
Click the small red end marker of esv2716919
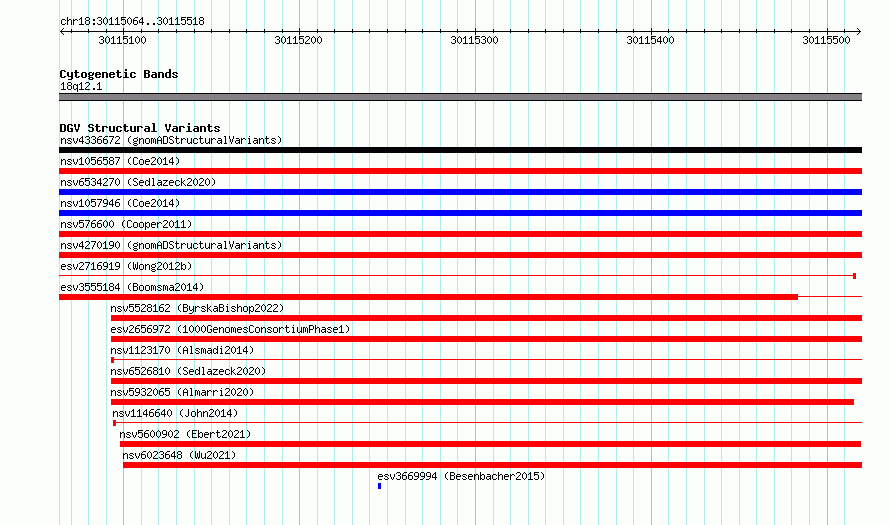click(x=854, y=276)
